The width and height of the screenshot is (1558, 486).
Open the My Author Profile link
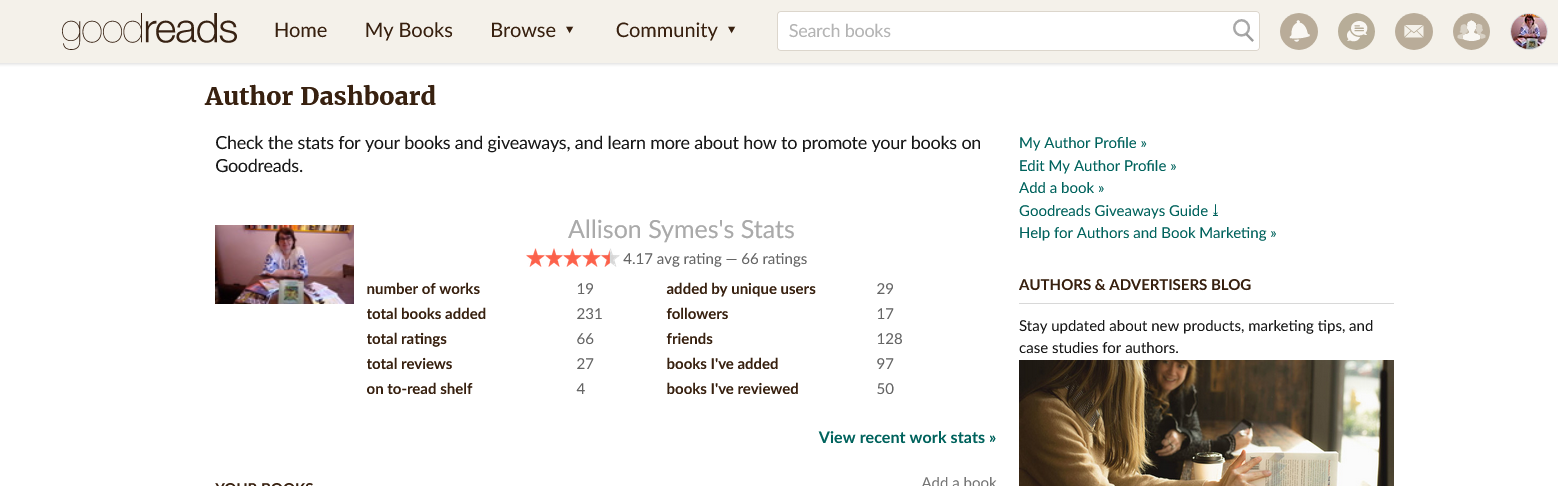(x=1082, y=143)
